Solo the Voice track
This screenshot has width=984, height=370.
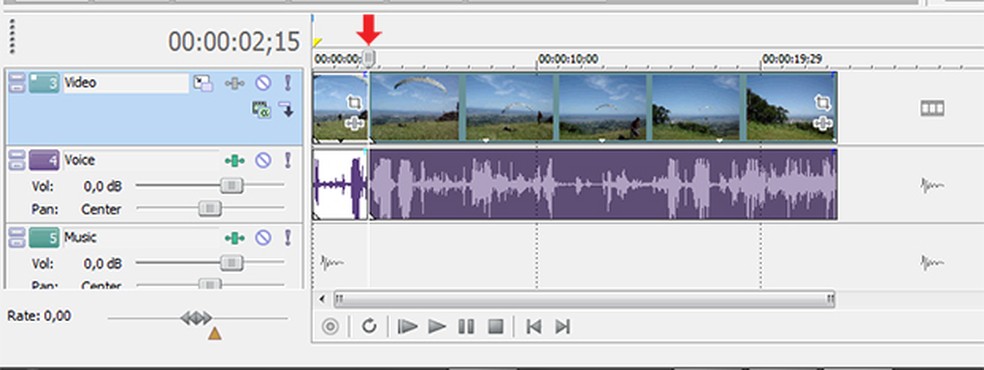pyautogui.click(x=288, y=161)
